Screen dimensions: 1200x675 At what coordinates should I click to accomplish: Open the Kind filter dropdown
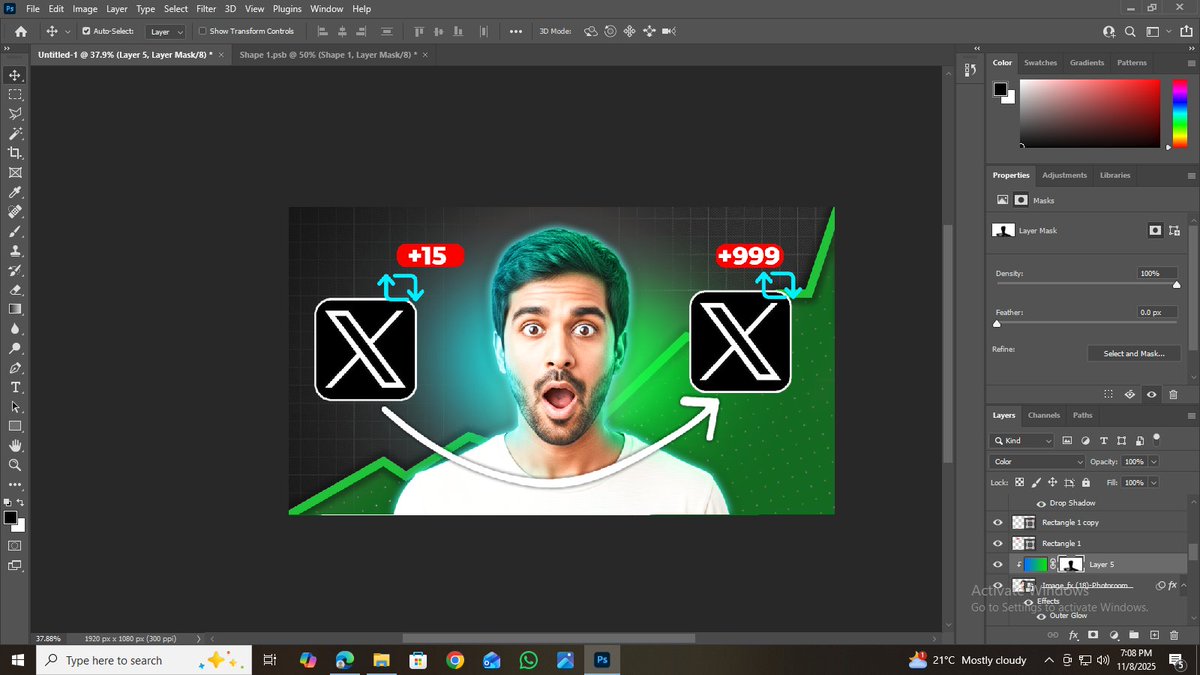click(x=1020, y=440)
